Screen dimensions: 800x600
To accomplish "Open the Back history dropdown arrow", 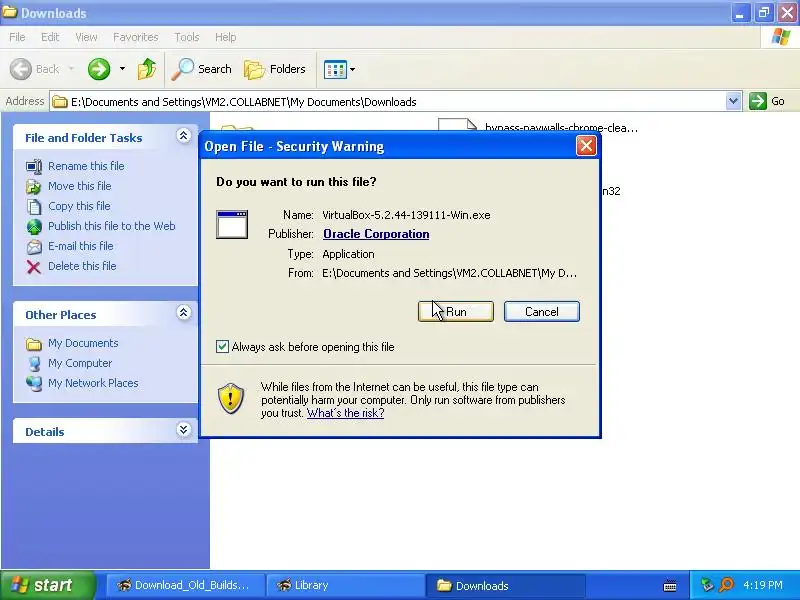I will point(71,69).
